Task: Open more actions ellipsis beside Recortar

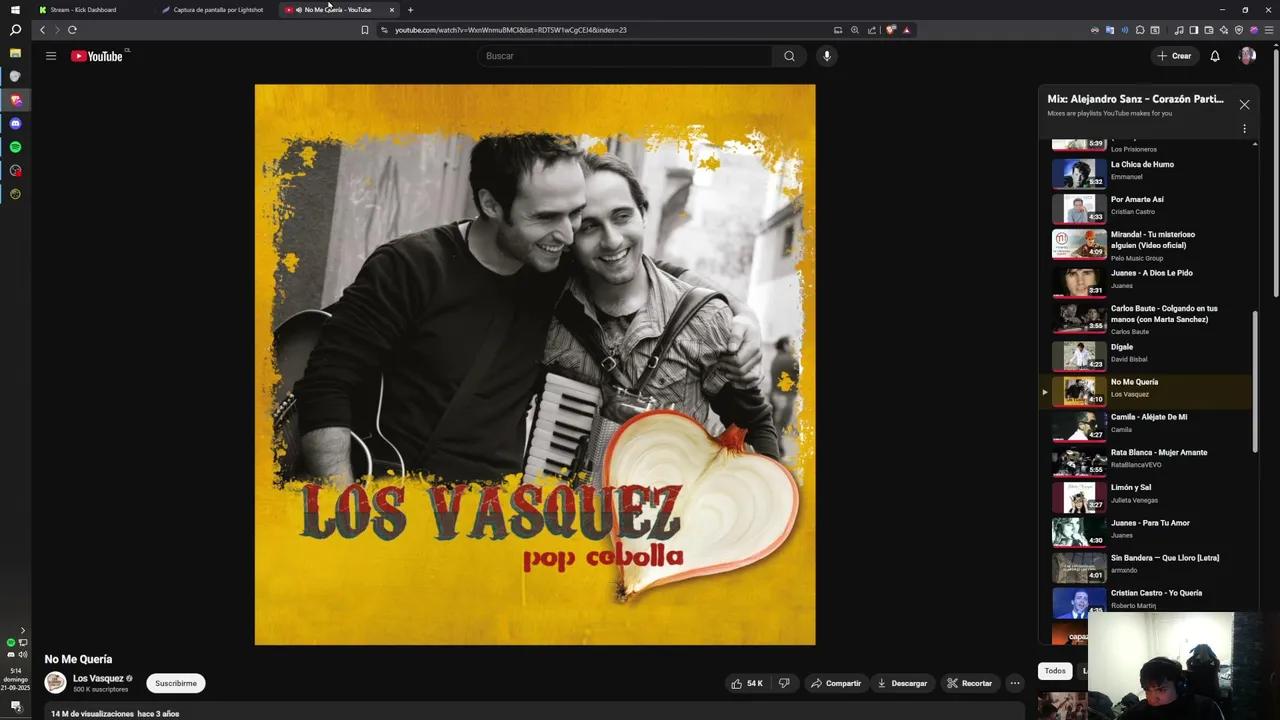Action: 1015,683
